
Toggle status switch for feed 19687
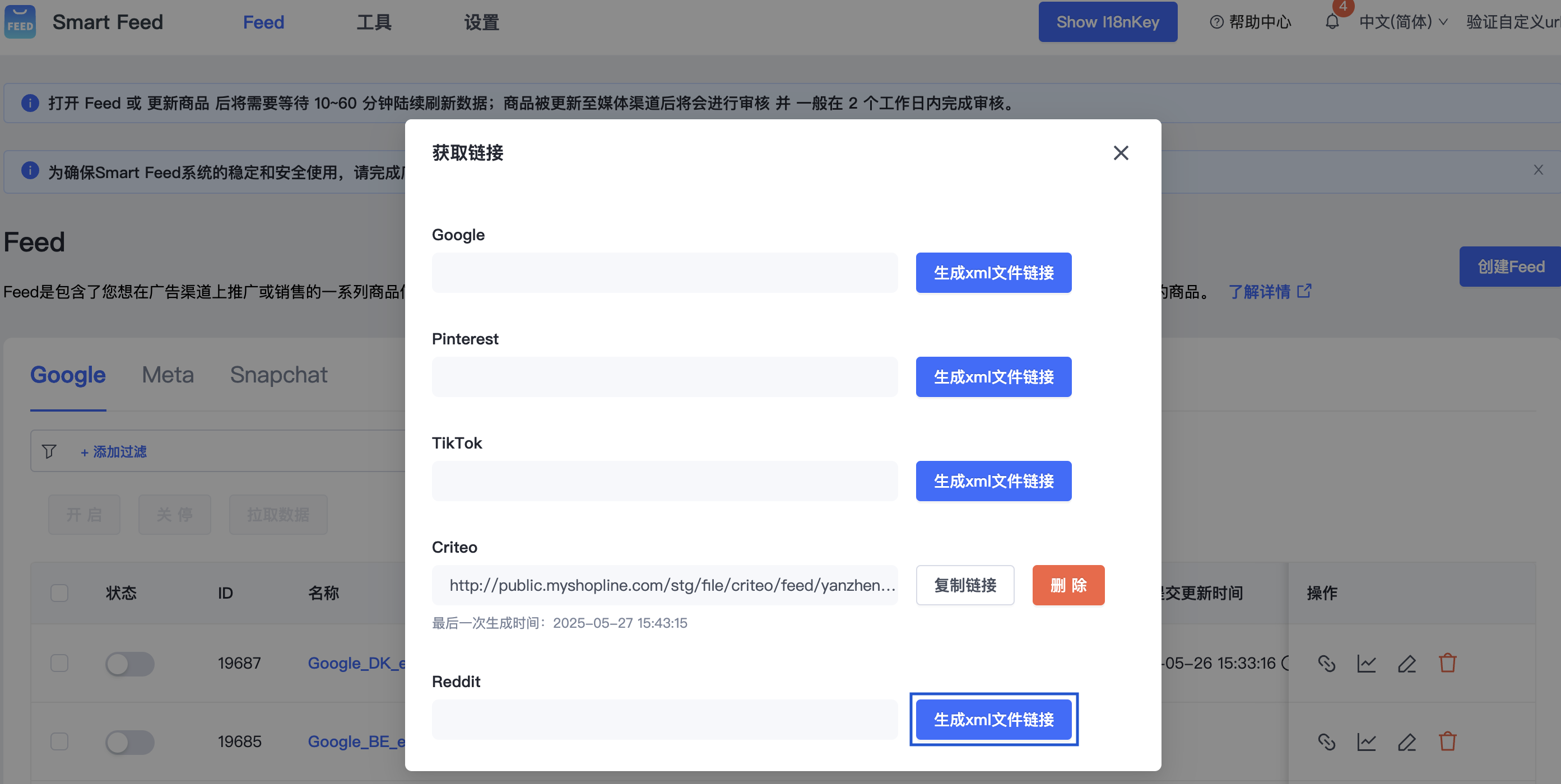pos(129,664)
